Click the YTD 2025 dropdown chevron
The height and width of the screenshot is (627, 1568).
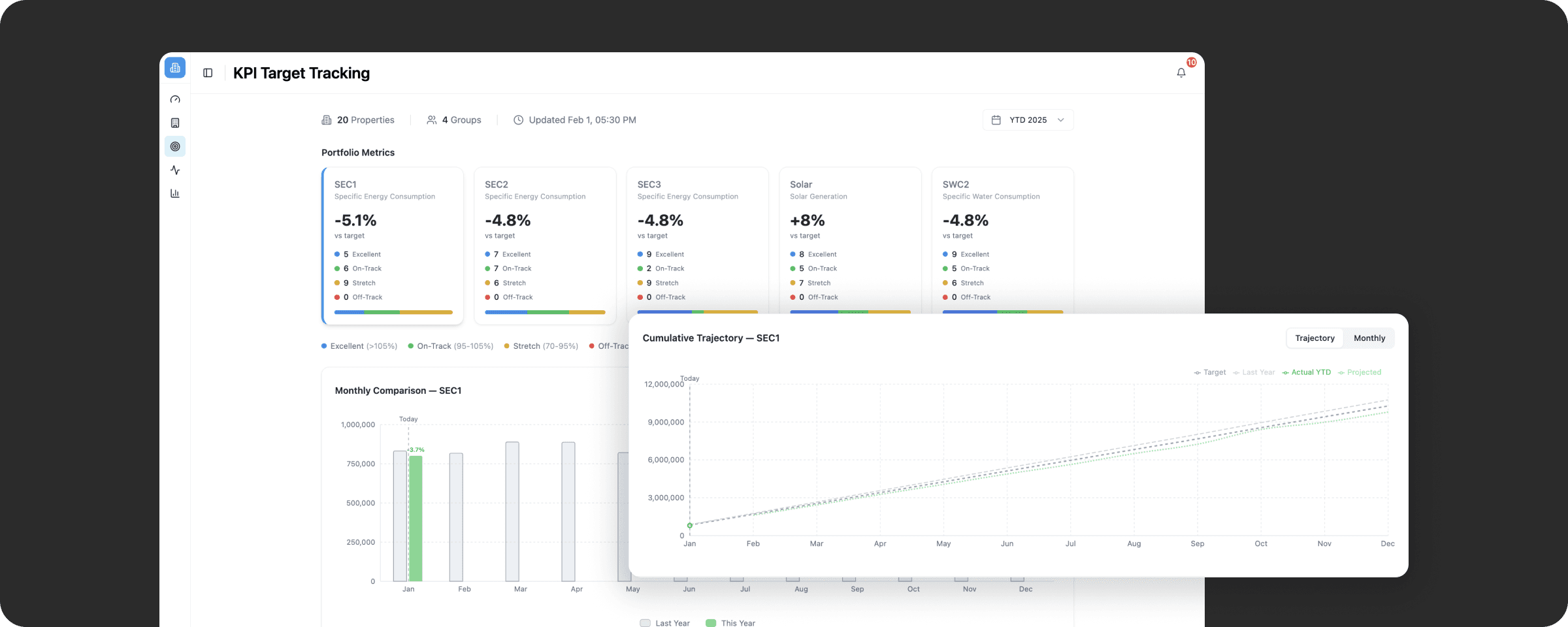tap(1061, 120)
